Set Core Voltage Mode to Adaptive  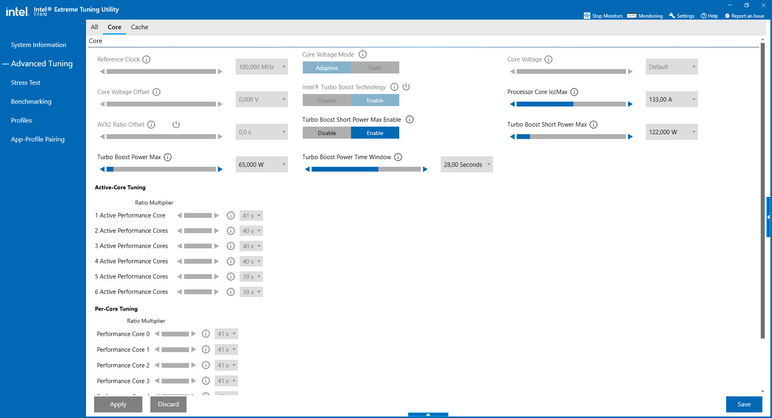coord(327,67)
